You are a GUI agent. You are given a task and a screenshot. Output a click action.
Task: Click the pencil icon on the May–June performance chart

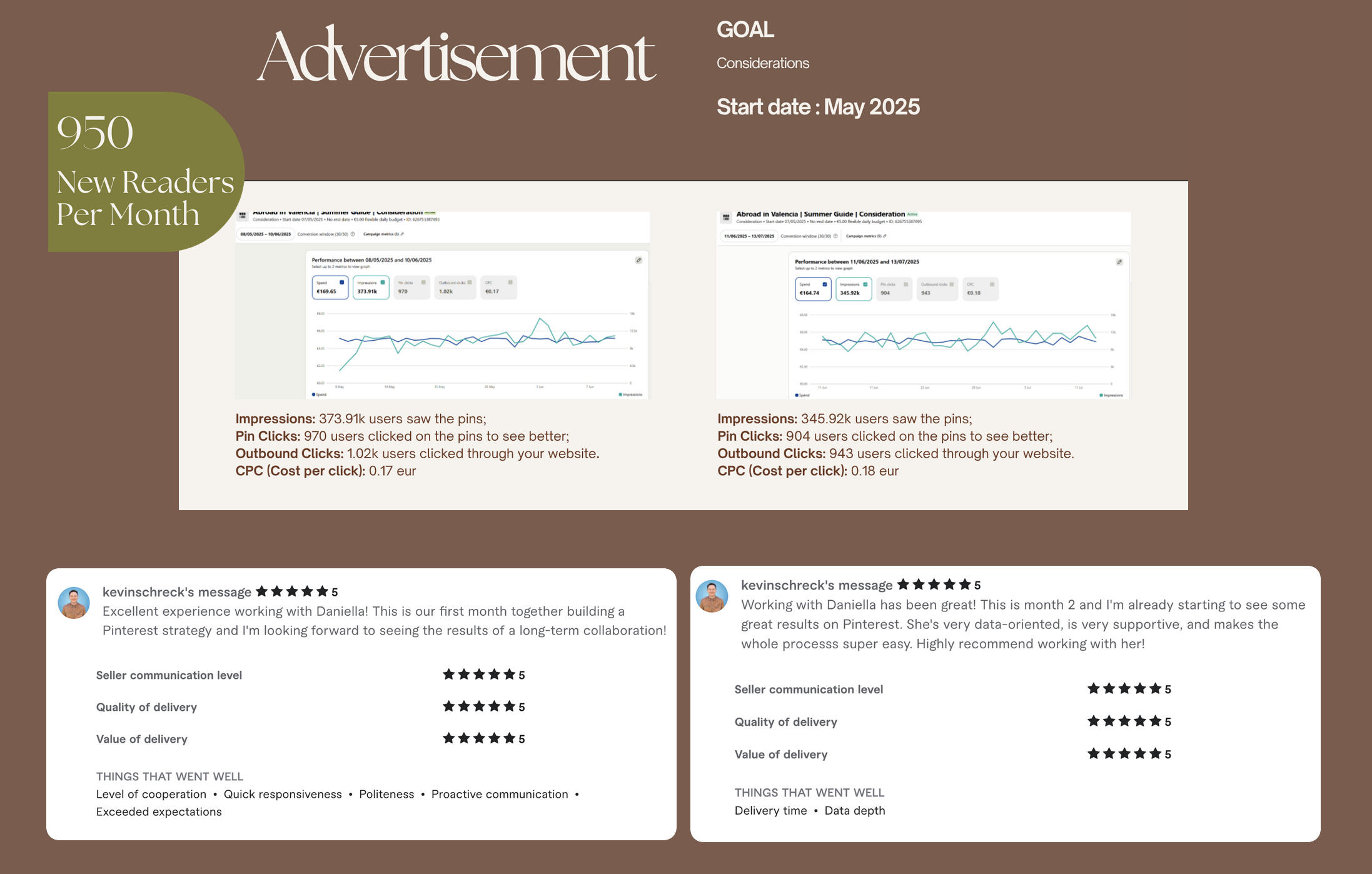point(638,260)
